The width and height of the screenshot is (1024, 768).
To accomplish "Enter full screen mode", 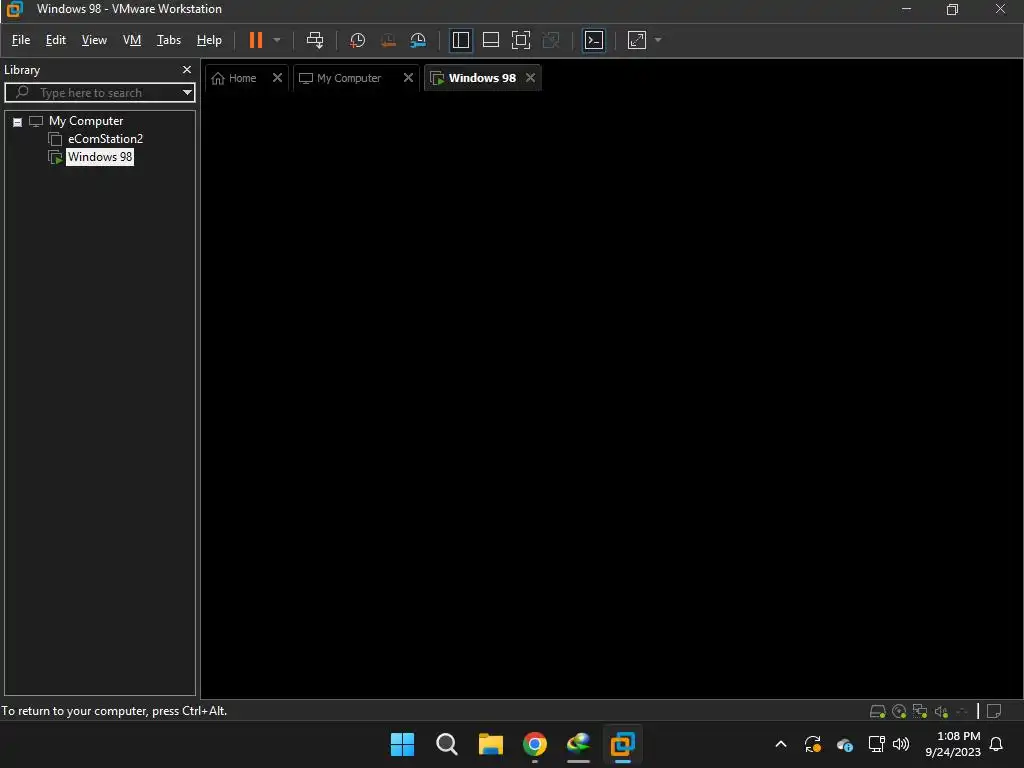I will 520,40.
